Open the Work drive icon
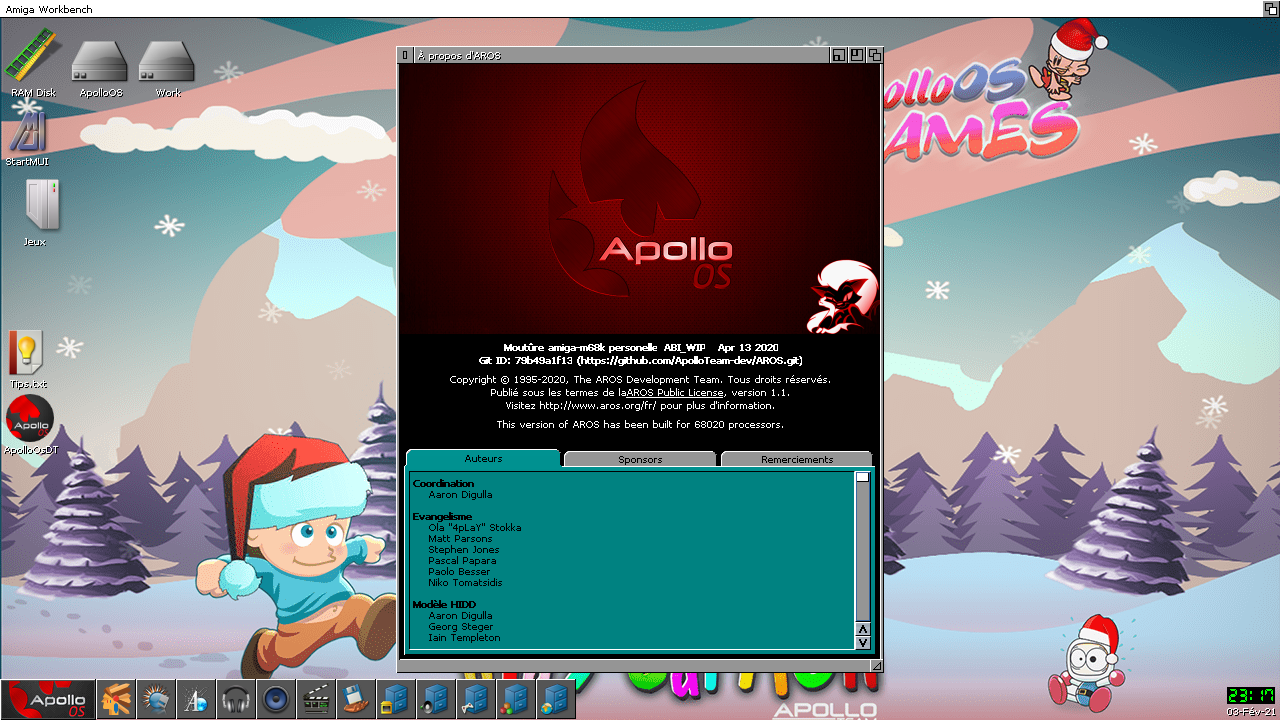Image resolution: width=1280 pixels, height=720 pixels. point(167,68)
